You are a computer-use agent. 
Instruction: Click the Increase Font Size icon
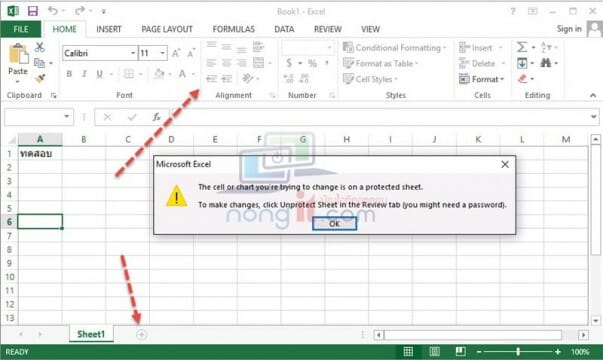tap(176, 53)
